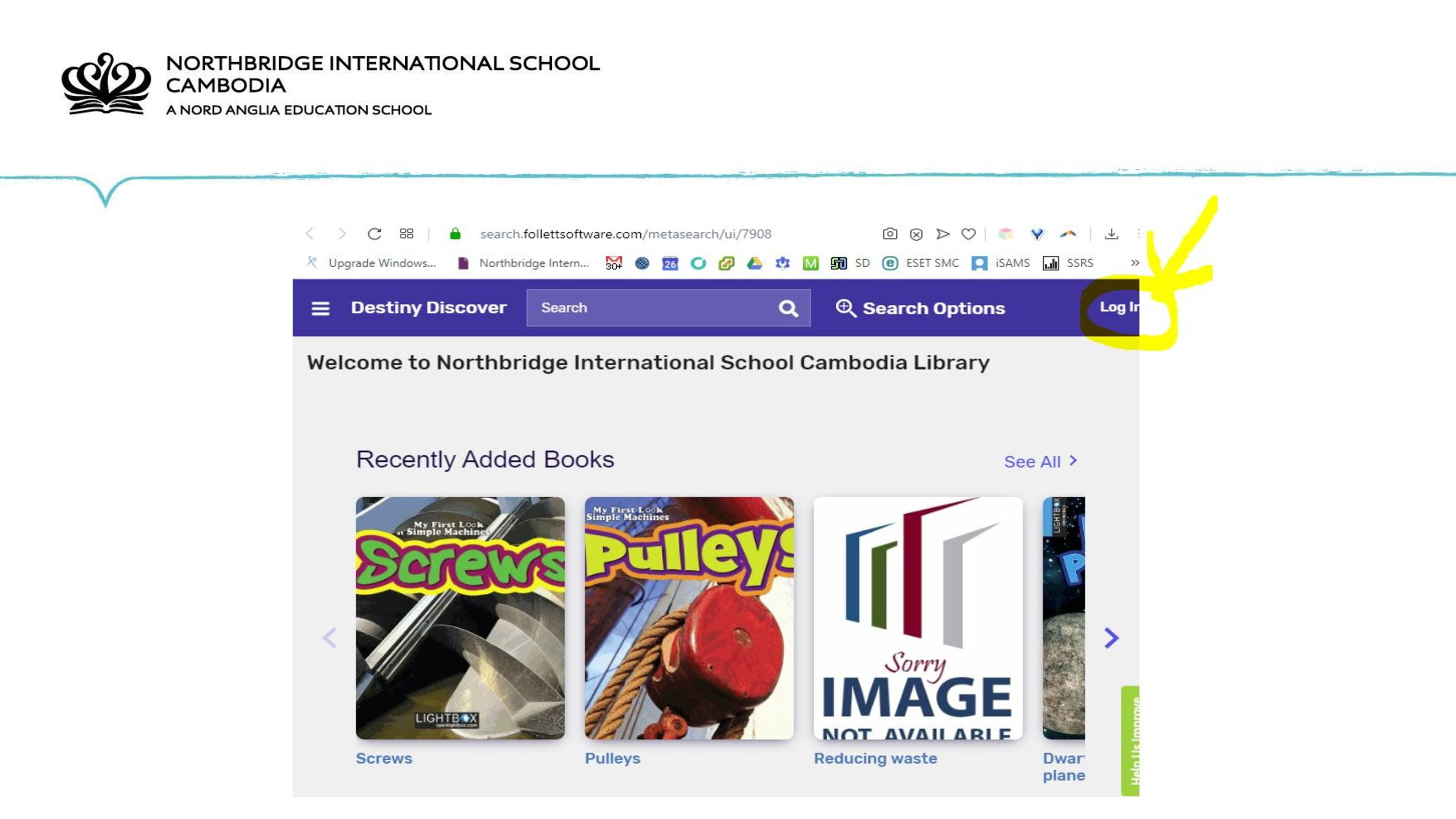1456x819 pixels.
Task: Open the Upgrade Windows bookmark
Action: [371, 263]
